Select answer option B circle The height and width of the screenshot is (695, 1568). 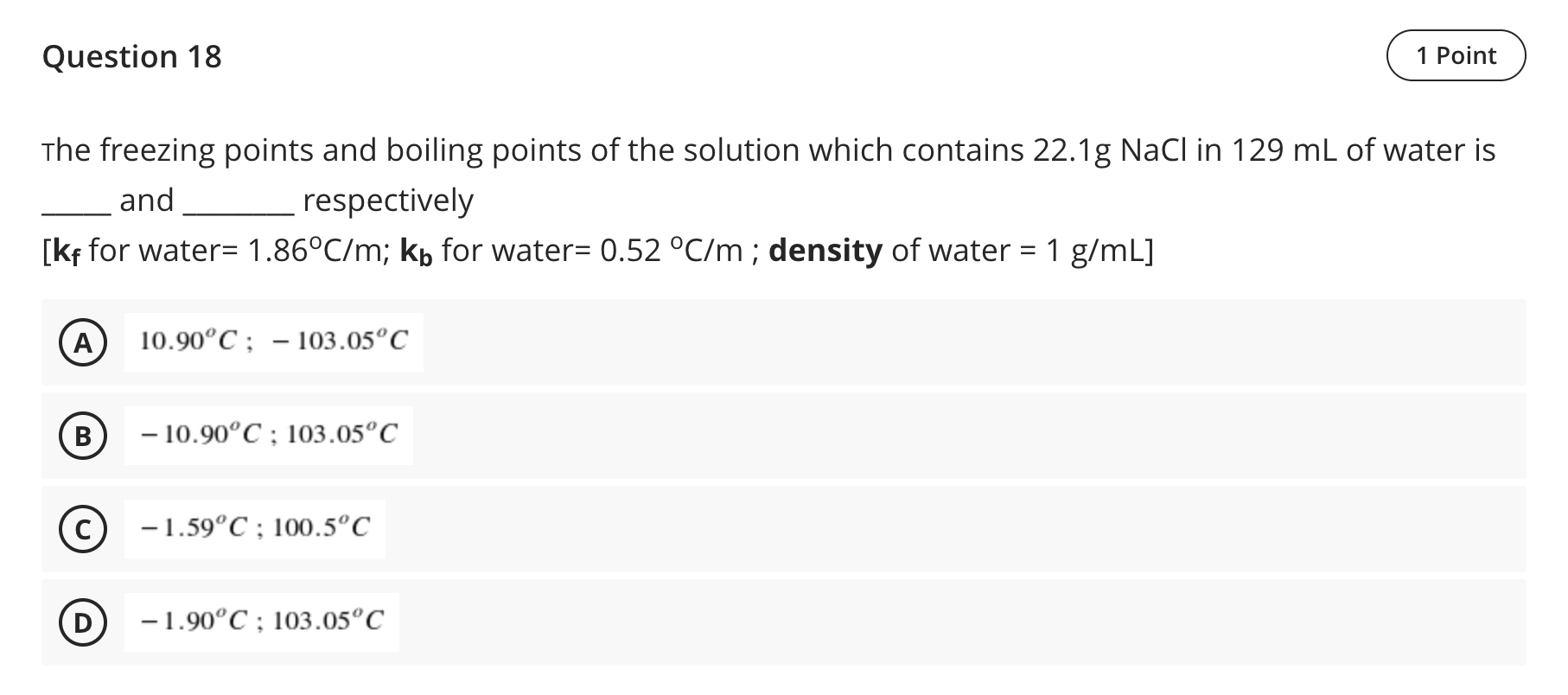pyautogui.click(x=82, y=437)
